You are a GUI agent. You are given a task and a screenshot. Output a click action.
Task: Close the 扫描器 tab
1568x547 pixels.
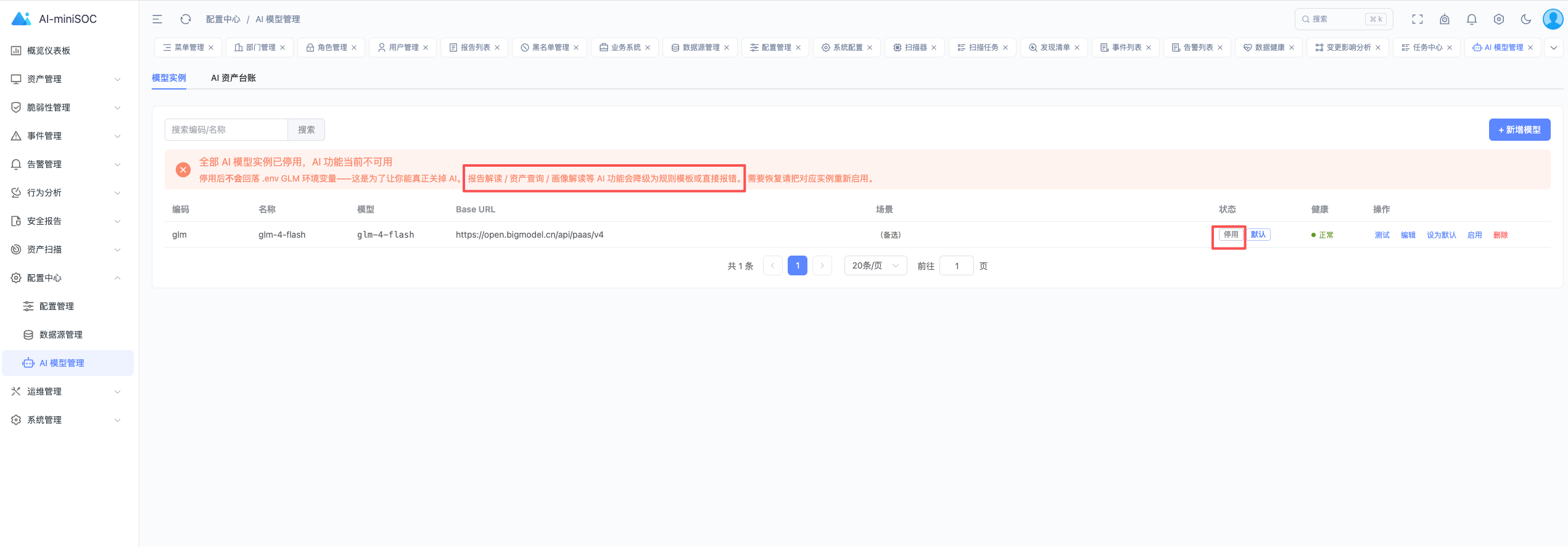934,48
